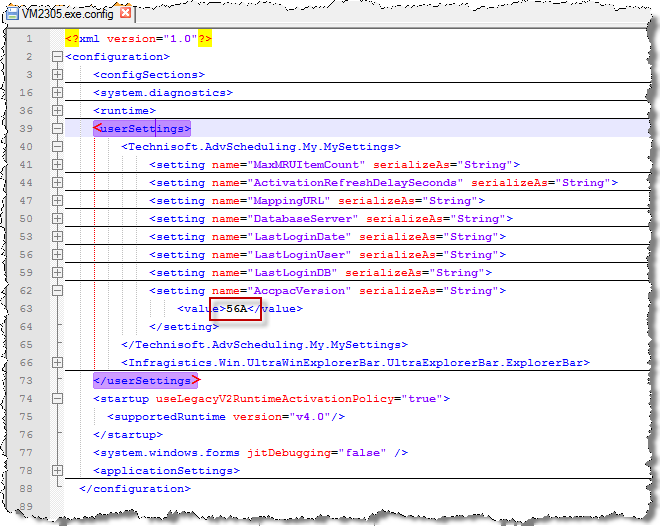The height and width of the screenshot is (526, 660).
Task: Close the VM2305.exe.config tab
Action: tap(125, 13)
